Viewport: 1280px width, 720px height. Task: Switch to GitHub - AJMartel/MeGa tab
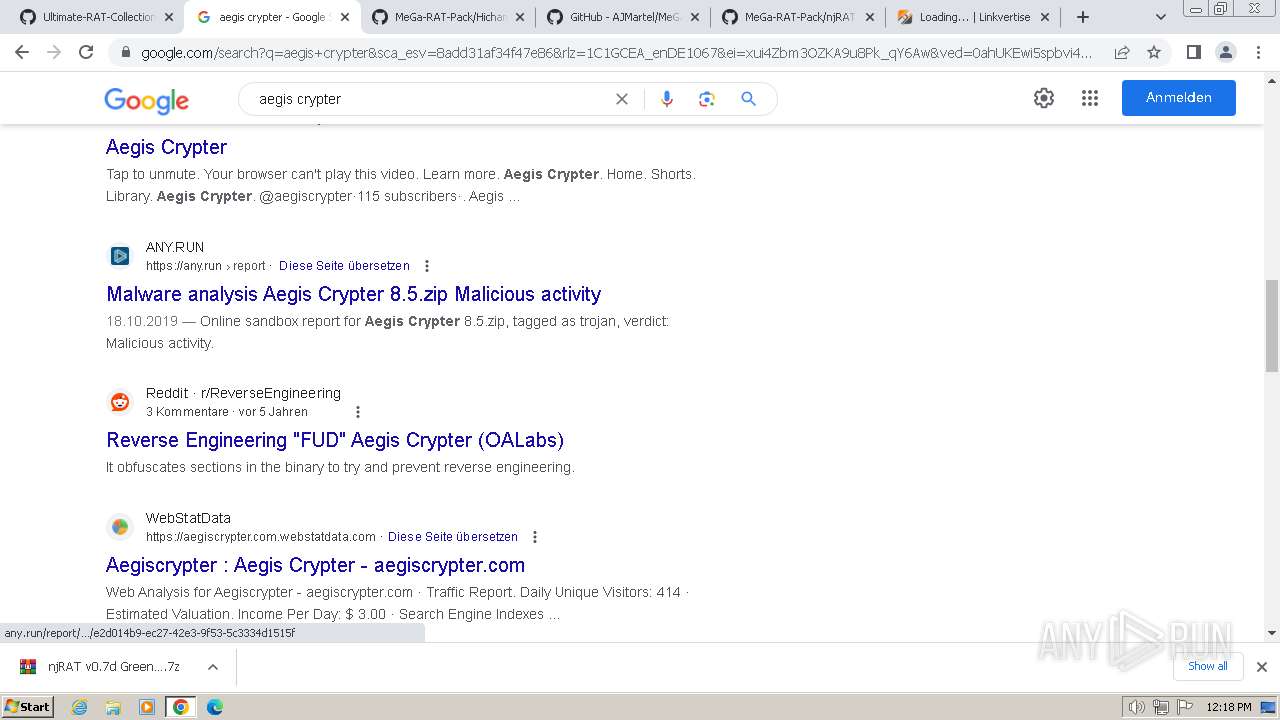(623, 17)
